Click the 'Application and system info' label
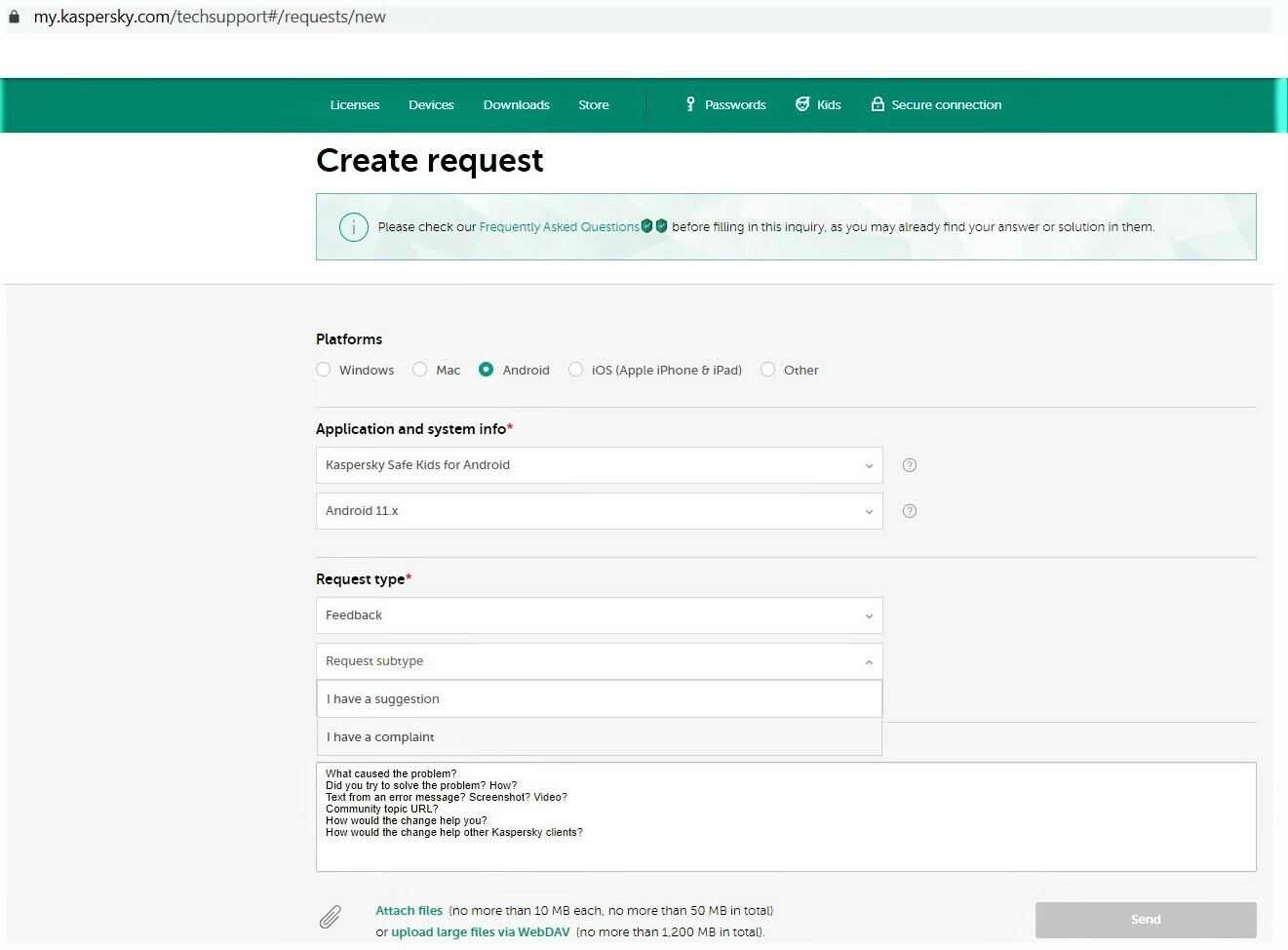 pyautogui.click(x=414, y=429)
